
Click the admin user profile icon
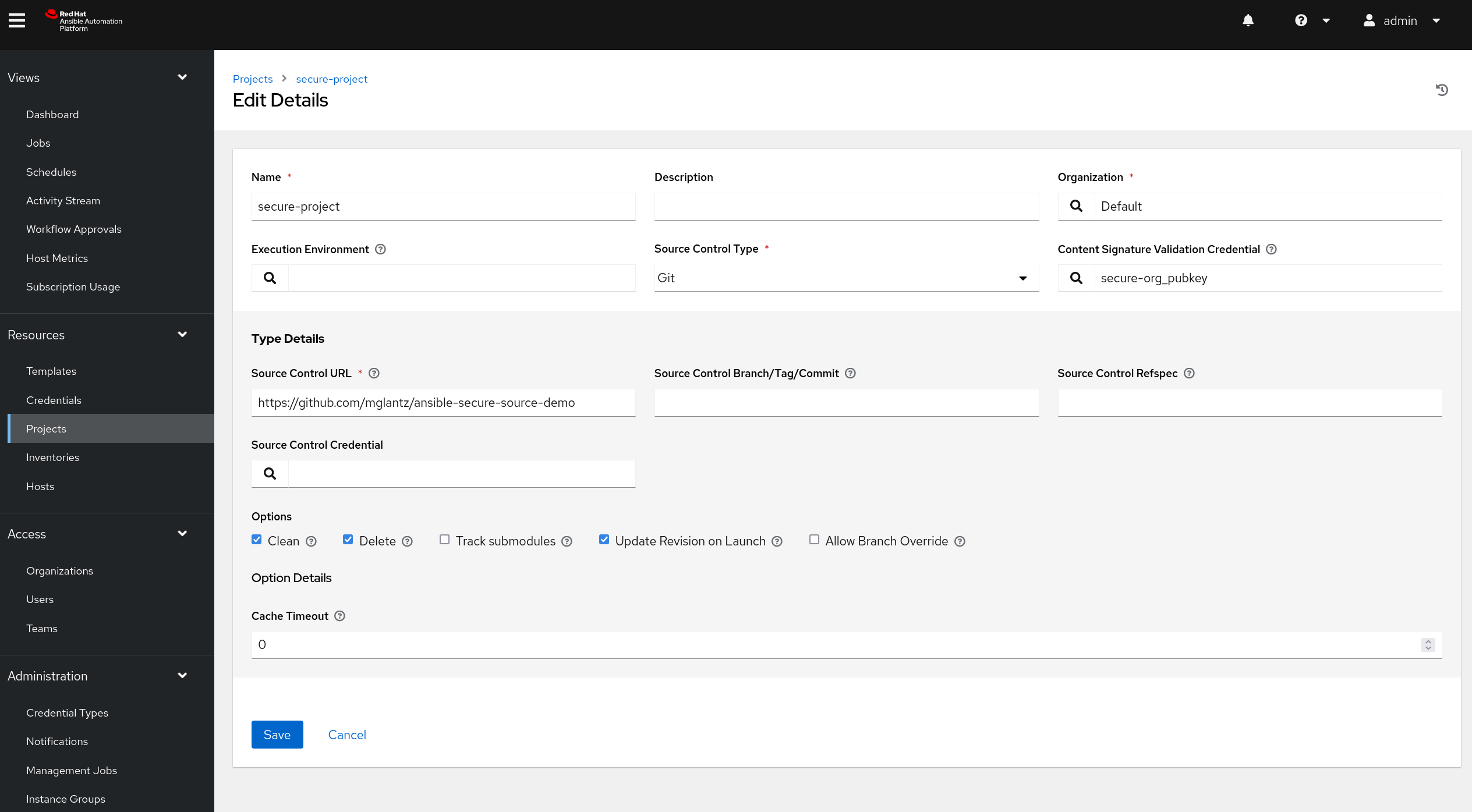1370,20
